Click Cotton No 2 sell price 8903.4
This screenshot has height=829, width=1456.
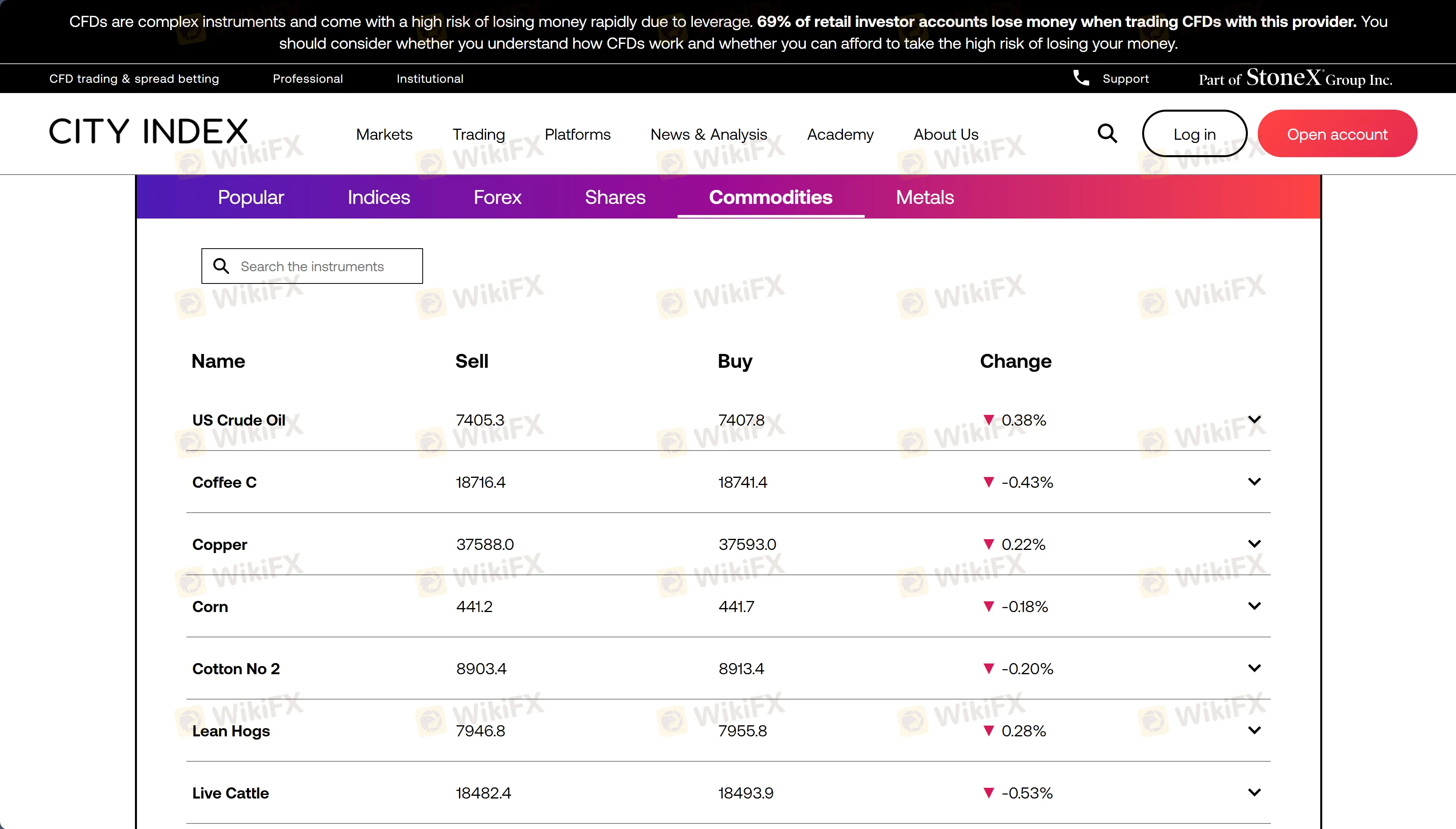481,669
